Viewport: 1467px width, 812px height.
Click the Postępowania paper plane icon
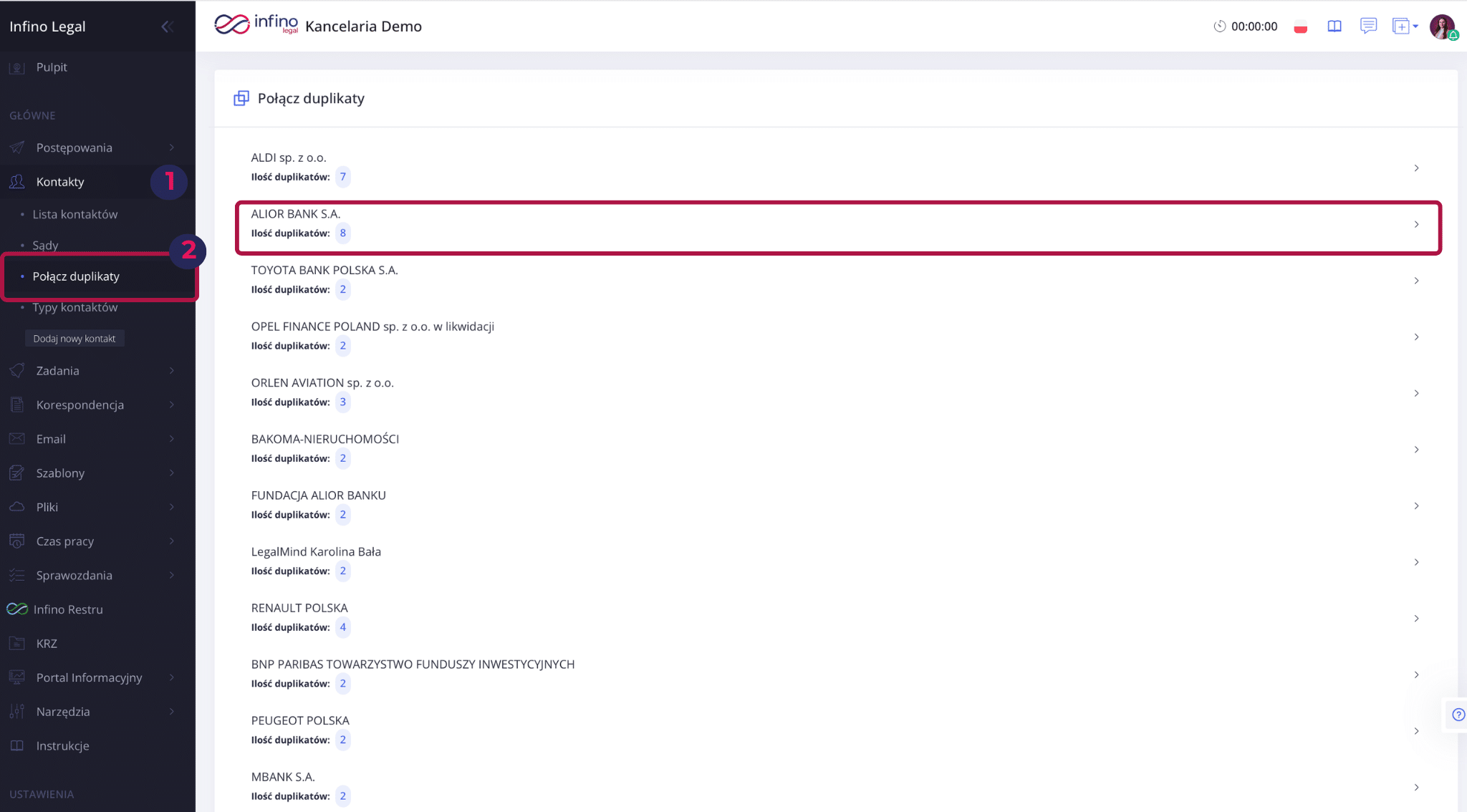pos(17,148)
